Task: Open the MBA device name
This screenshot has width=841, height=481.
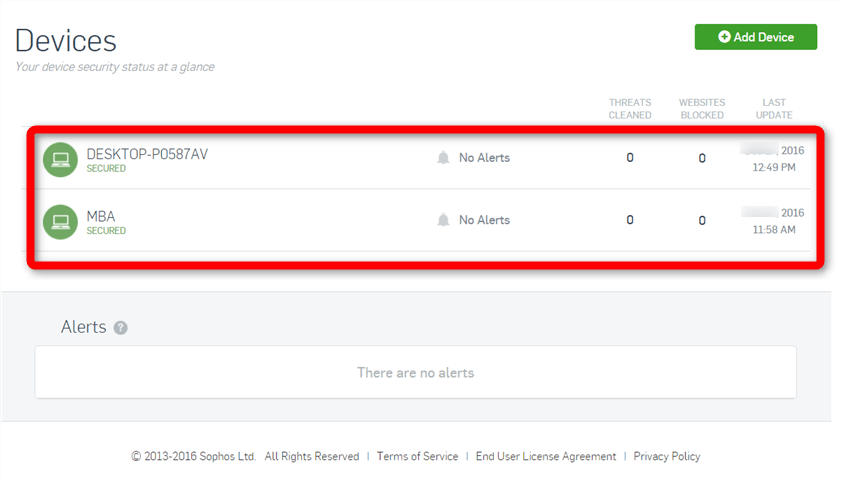Action: [x=101, y=216]
